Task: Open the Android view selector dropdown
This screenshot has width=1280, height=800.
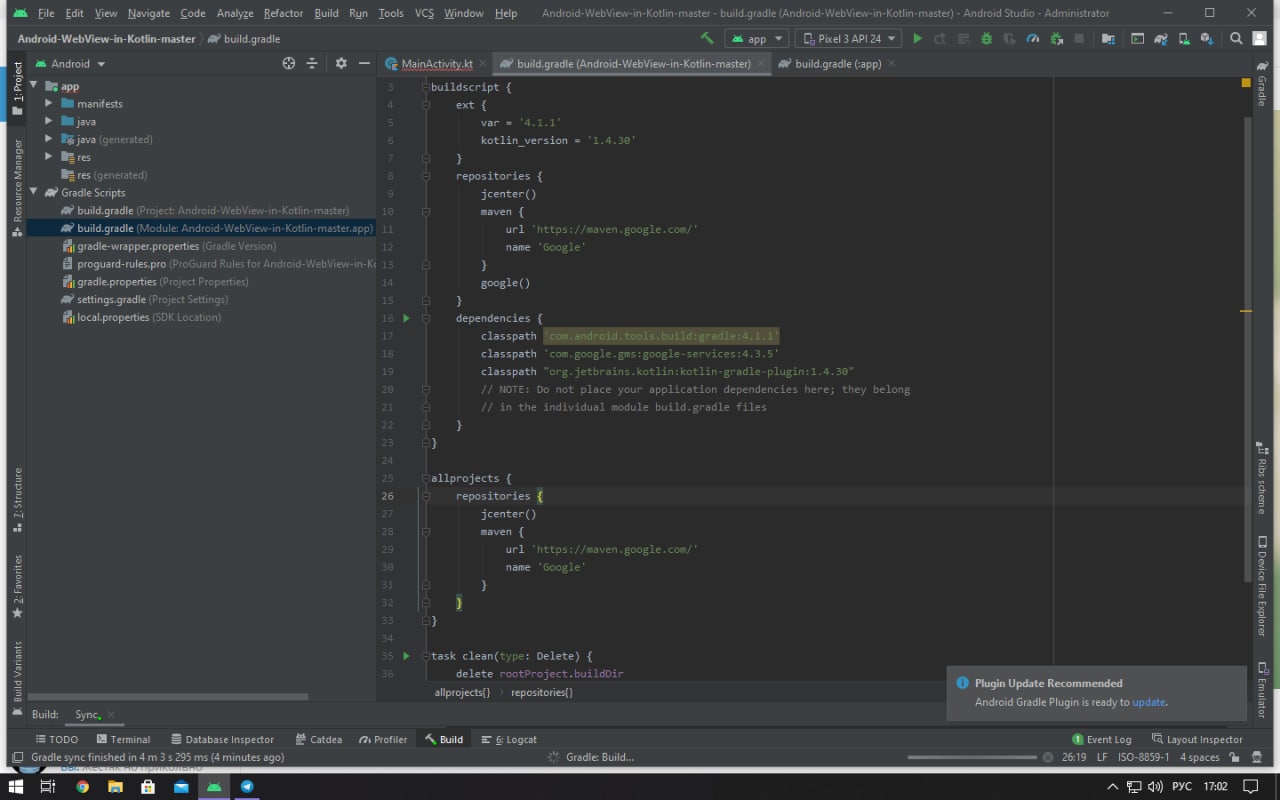Action: coord(70,63)
